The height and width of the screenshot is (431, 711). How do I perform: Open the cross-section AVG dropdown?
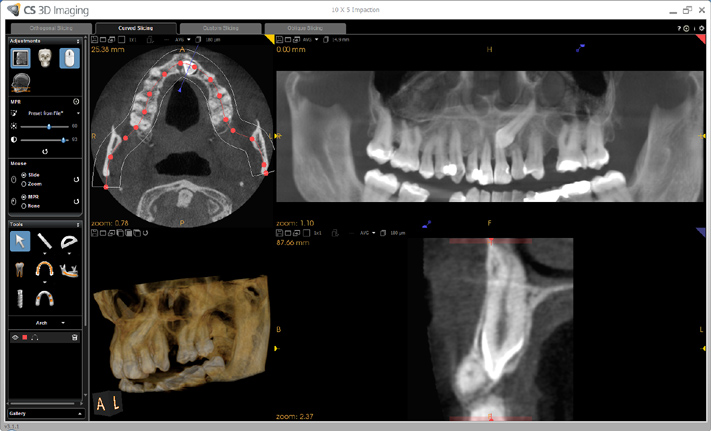coord(368,233)
